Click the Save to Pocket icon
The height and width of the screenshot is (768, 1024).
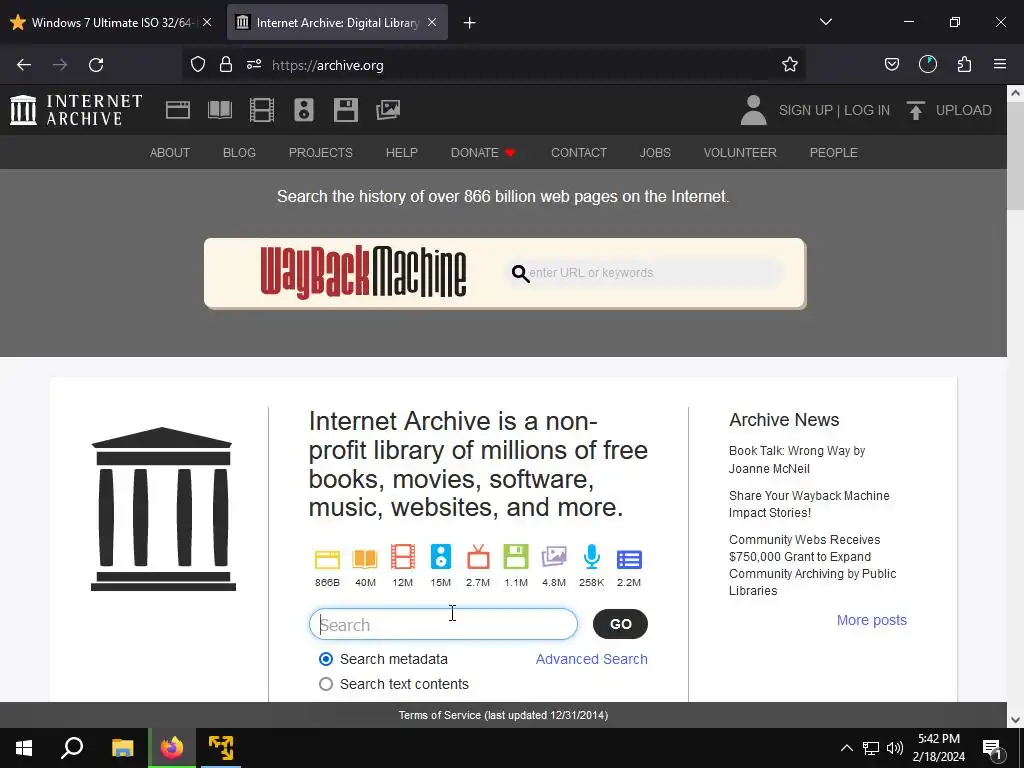(x=891, y=65)
